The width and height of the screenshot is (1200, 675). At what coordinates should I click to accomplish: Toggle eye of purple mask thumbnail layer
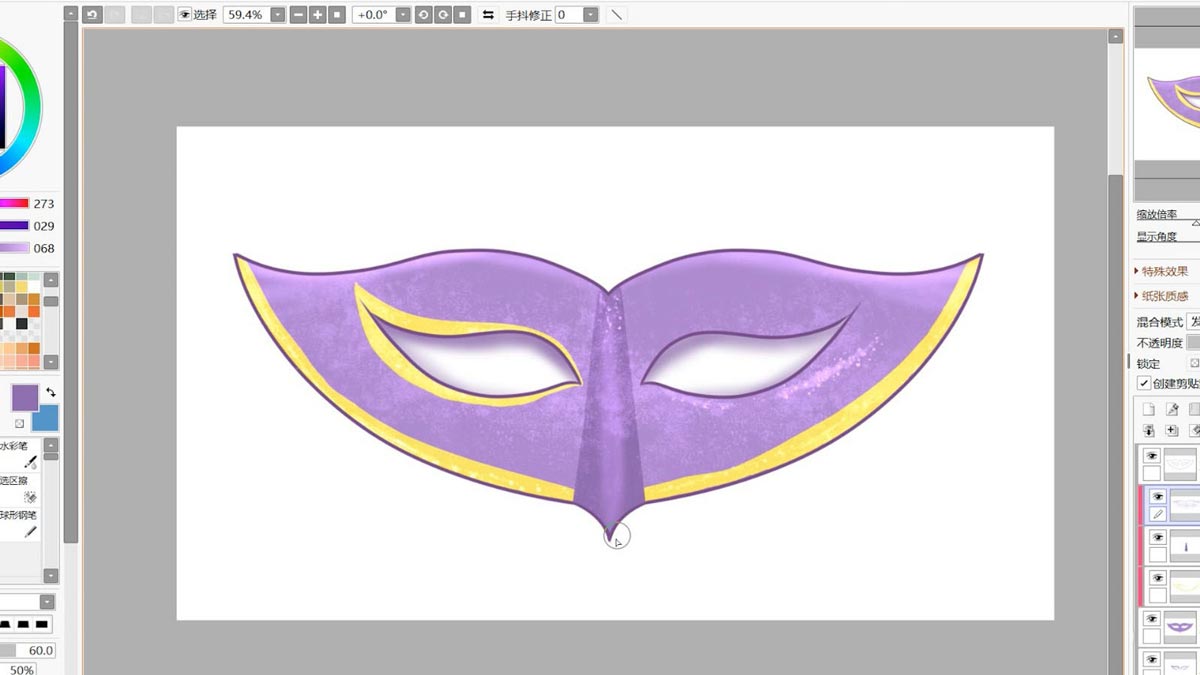coord(1152,619)
